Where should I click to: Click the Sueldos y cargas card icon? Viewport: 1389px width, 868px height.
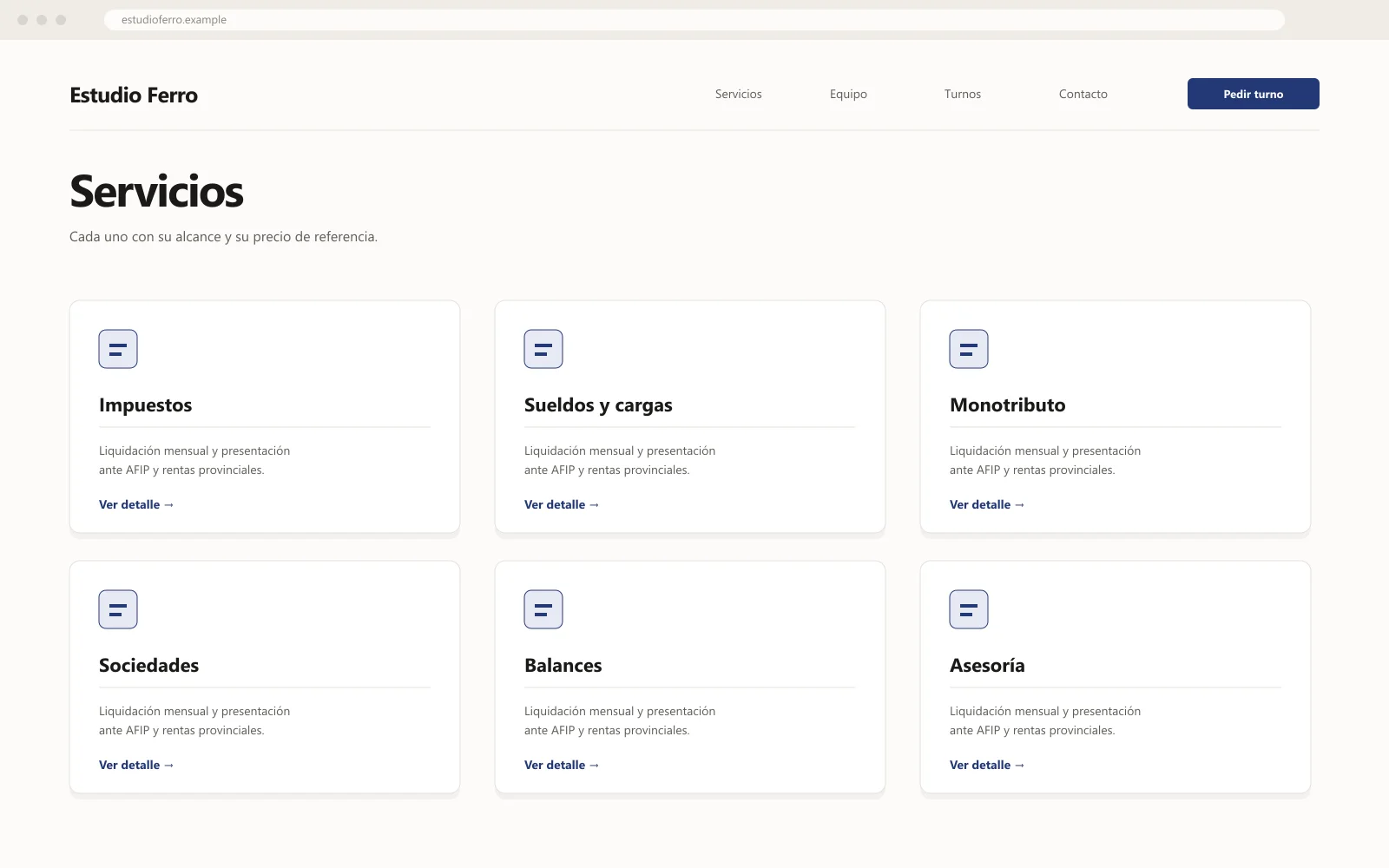click(543, 349)
